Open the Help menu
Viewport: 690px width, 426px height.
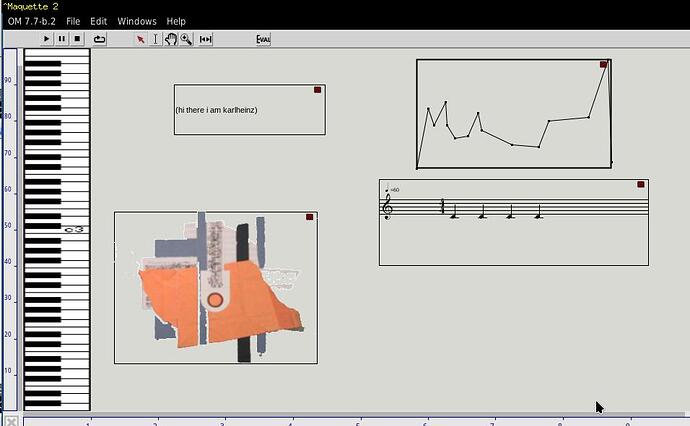(176, 21)
